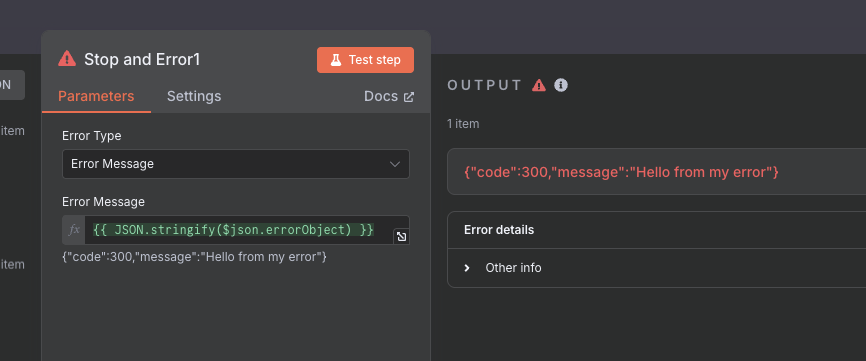This screenshot has height=361, width=866.
Task: Switch to the Settings tab
Action: pos(194,96)
